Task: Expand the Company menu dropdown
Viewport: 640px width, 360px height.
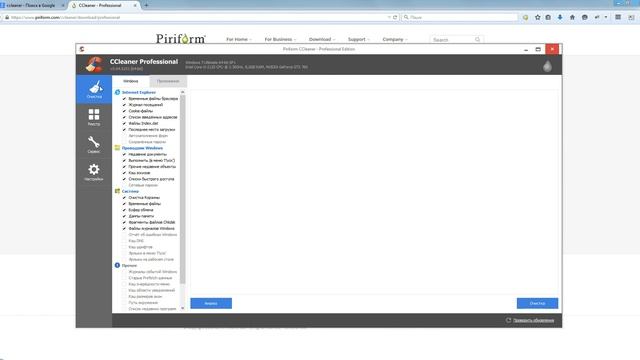Action: click(x=395, y=40)
